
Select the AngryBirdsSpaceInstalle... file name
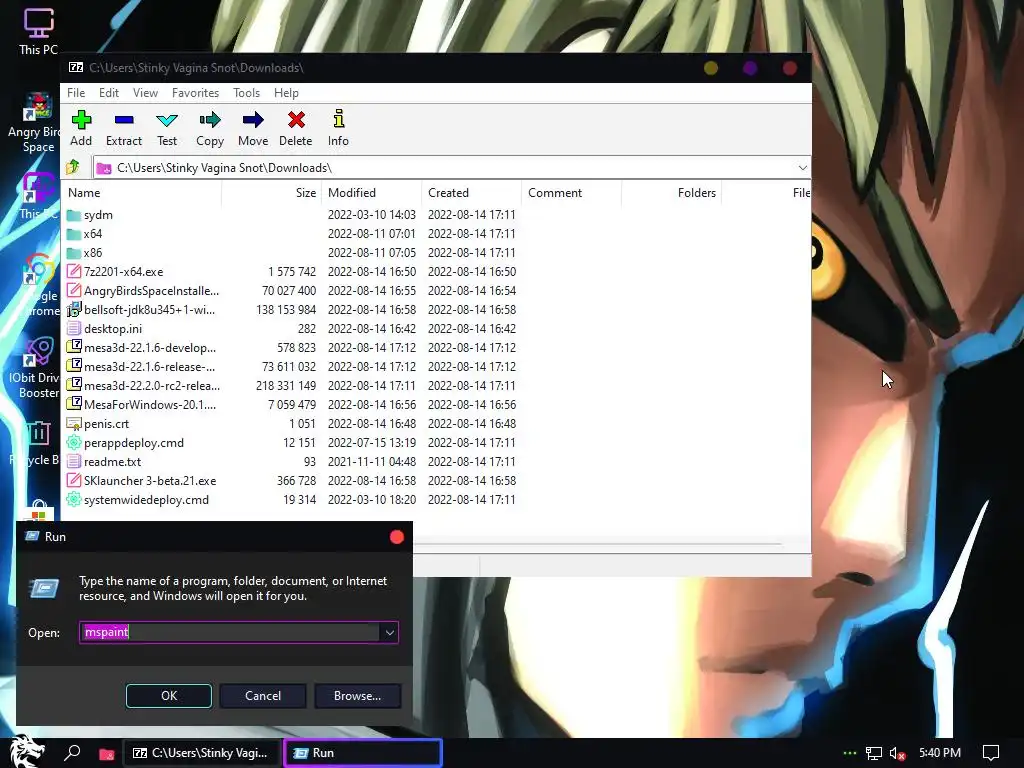tap(152, 291)
